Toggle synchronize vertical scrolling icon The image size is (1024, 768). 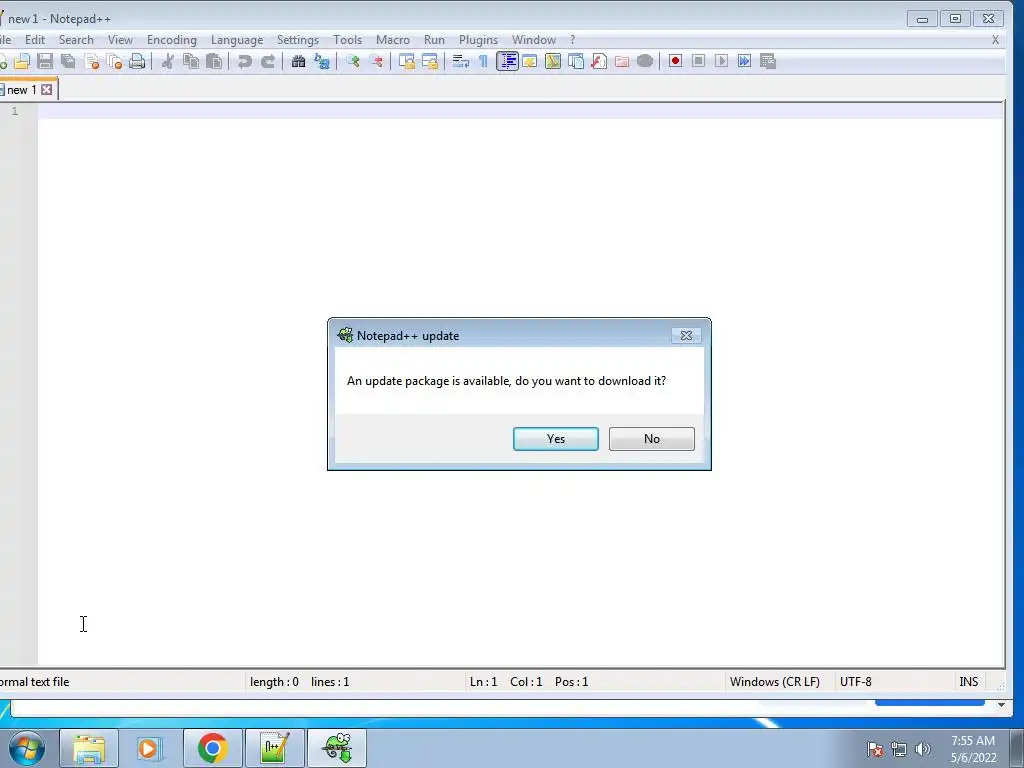click(x=407, y=61)
